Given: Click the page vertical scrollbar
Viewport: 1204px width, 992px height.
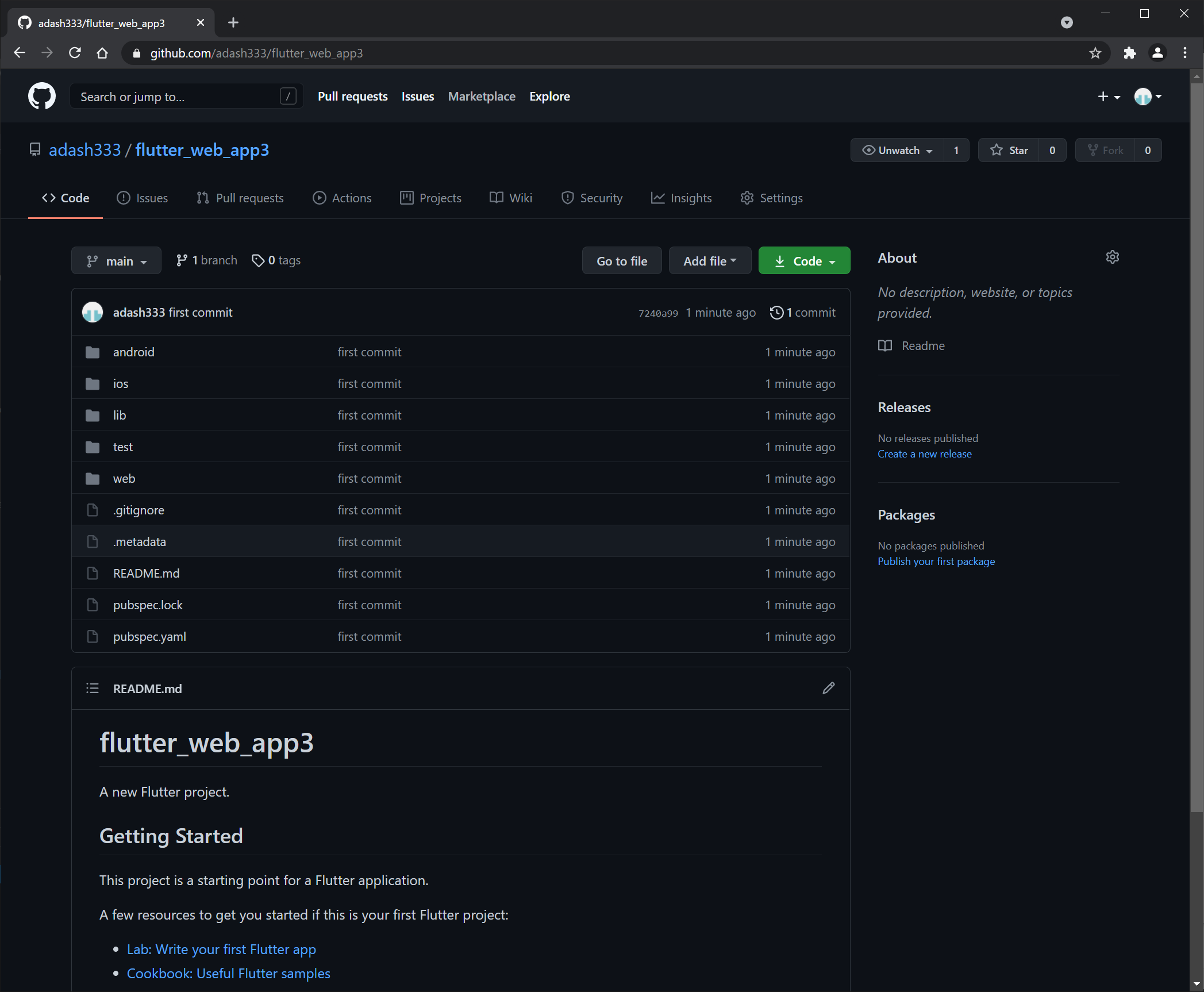Looking at the screenshot, I should click(1197, 447).
